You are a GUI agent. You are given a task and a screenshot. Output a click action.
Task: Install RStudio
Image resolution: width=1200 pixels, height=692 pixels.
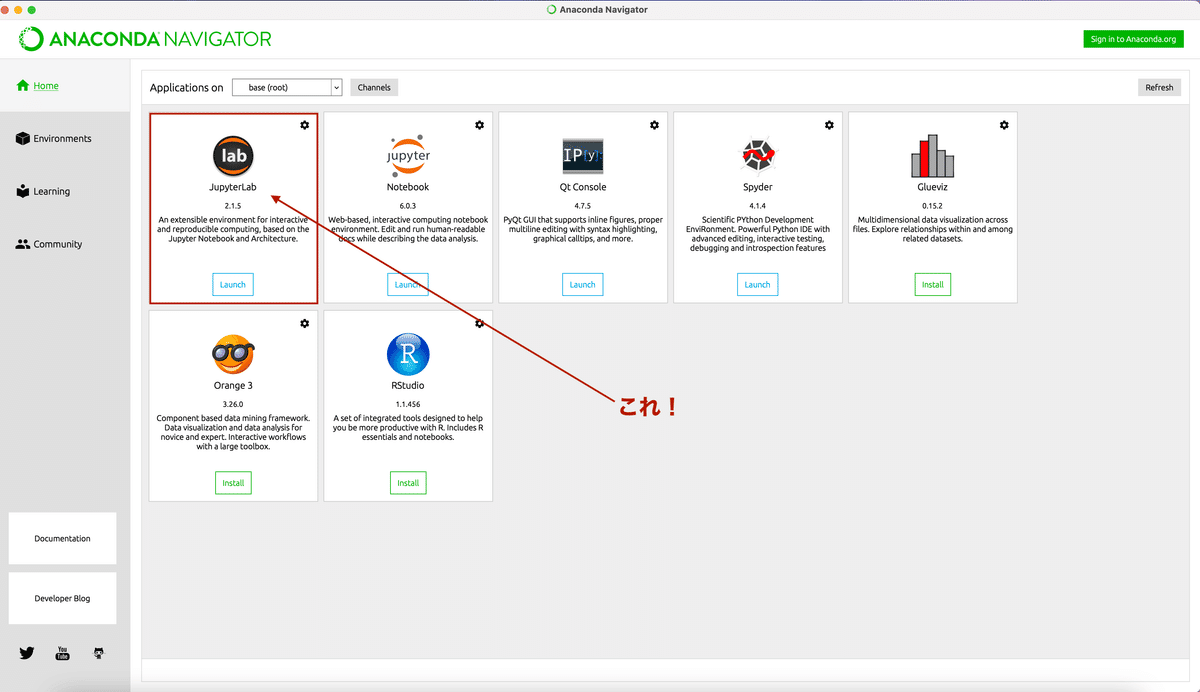pyautogui.click(x=408, y=483)
